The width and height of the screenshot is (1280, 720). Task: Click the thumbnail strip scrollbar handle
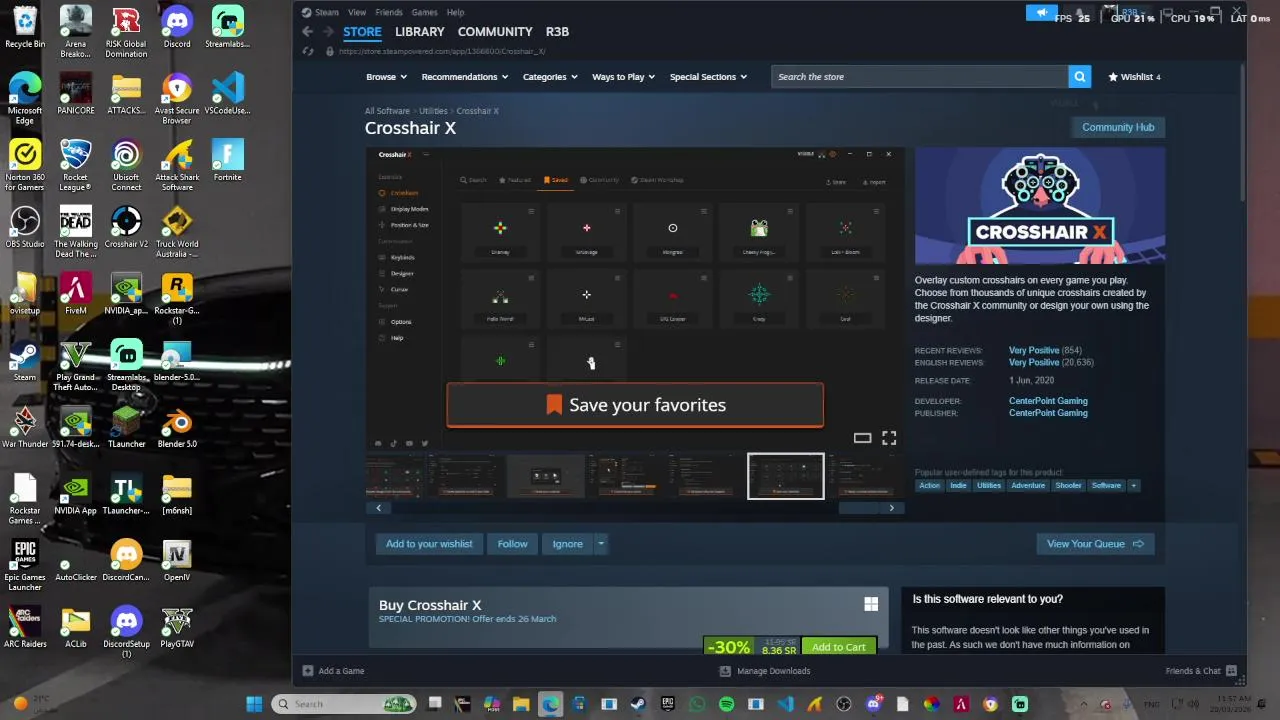click(858, 508)
